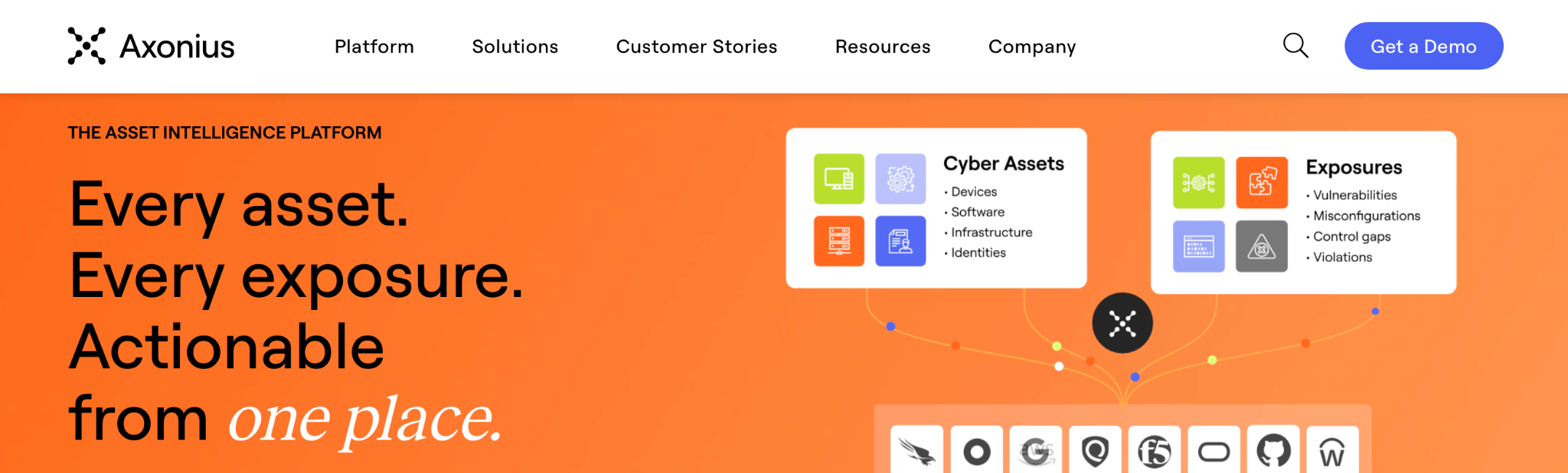Image resolution: width=1568 pixels, height=473 pixels.
Task: Click The Asset Intelligence Platform heading
Action: point(224,133)
